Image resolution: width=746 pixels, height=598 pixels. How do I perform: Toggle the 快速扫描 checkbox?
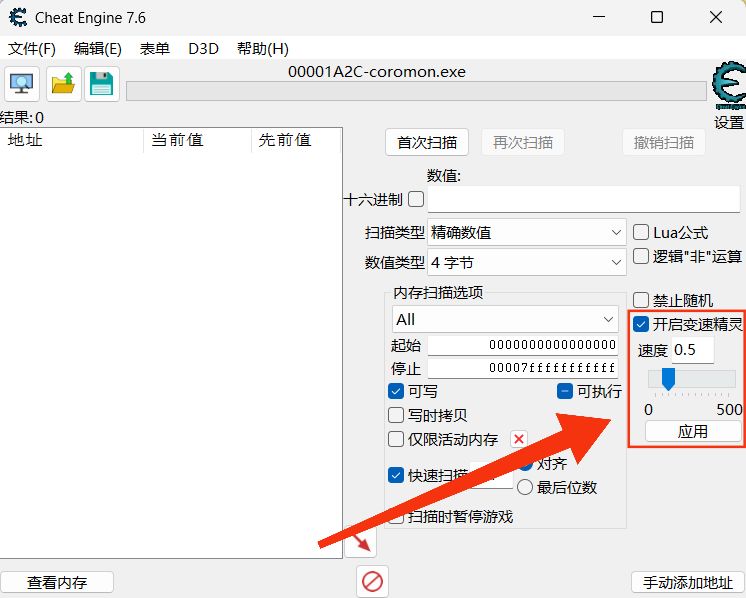[x=396, y=475]
